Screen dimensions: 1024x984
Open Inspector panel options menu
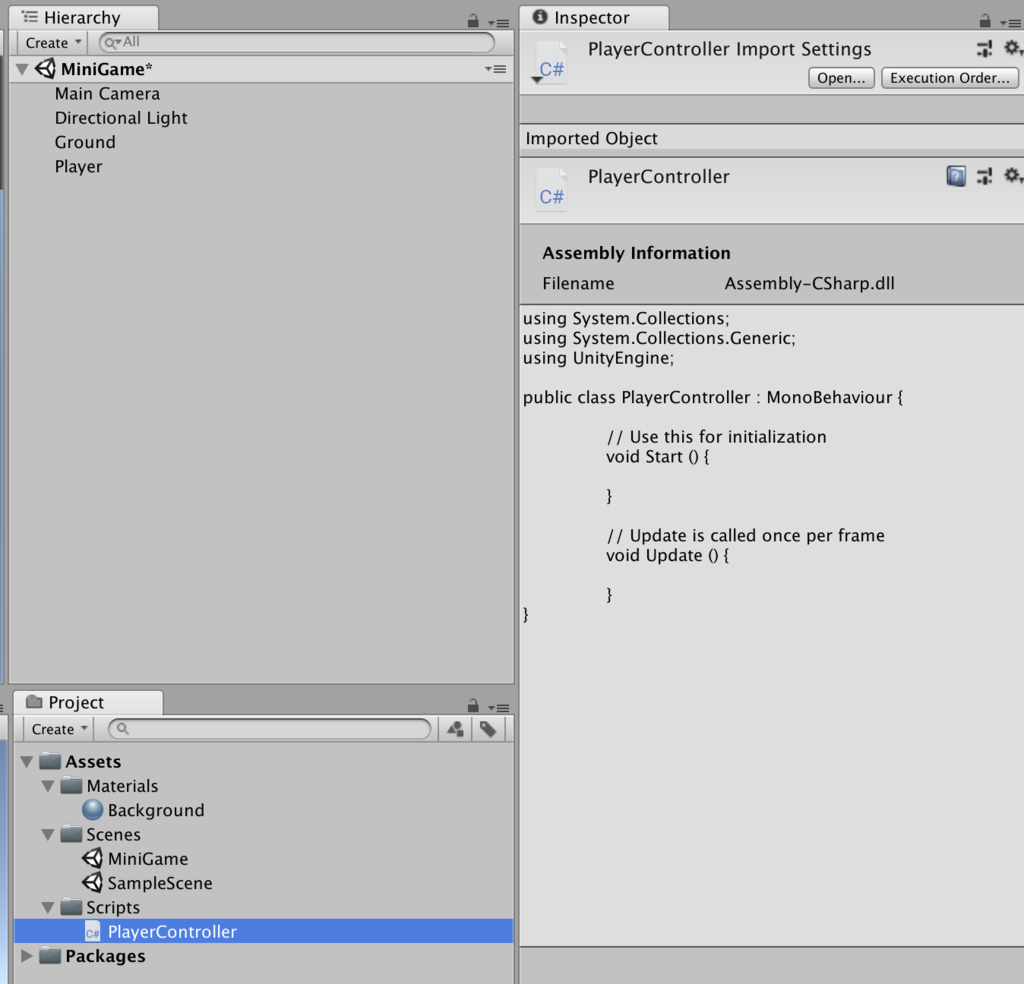coord(1011,23)
